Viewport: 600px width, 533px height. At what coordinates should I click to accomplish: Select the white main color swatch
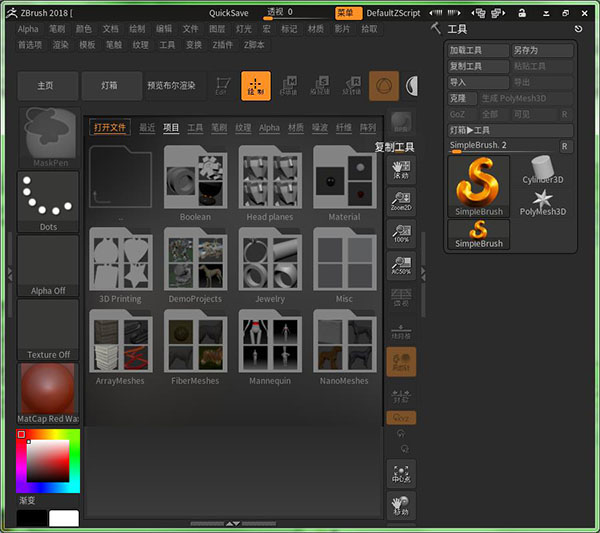[x=64, y=518]
